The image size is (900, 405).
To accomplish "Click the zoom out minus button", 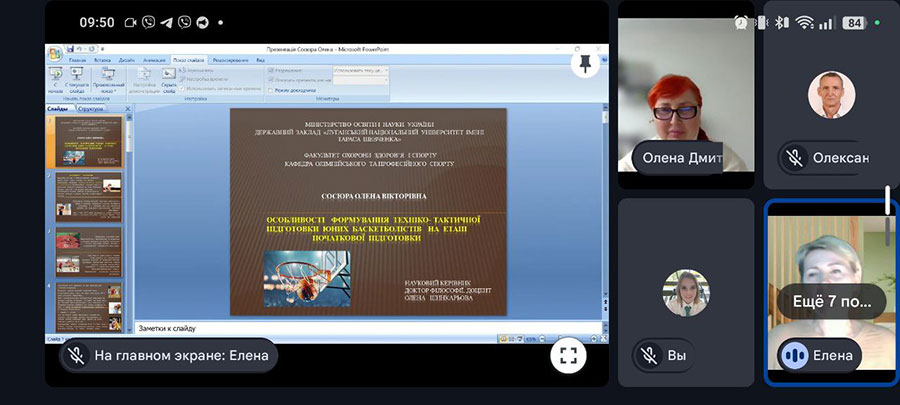I will pos(542,338).
